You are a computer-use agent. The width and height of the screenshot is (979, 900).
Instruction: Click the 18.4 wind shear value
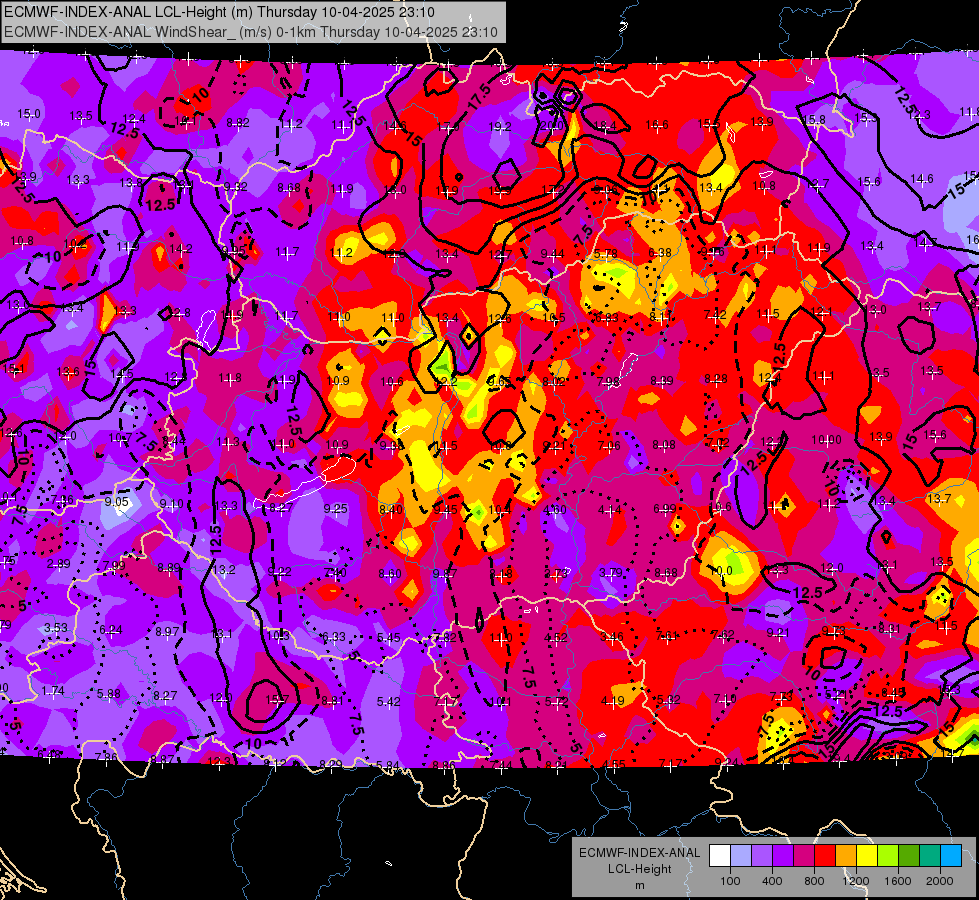click(x=604, y=126)
